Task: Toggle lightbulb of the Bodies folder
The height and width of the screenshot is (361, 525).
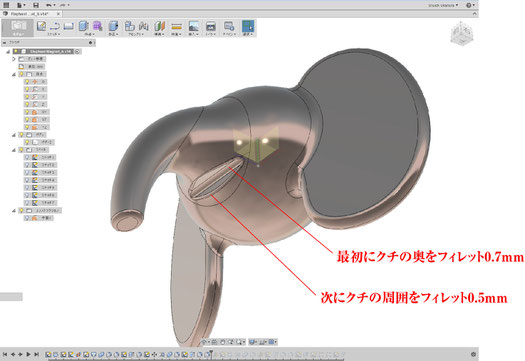Action: [21, 135]
